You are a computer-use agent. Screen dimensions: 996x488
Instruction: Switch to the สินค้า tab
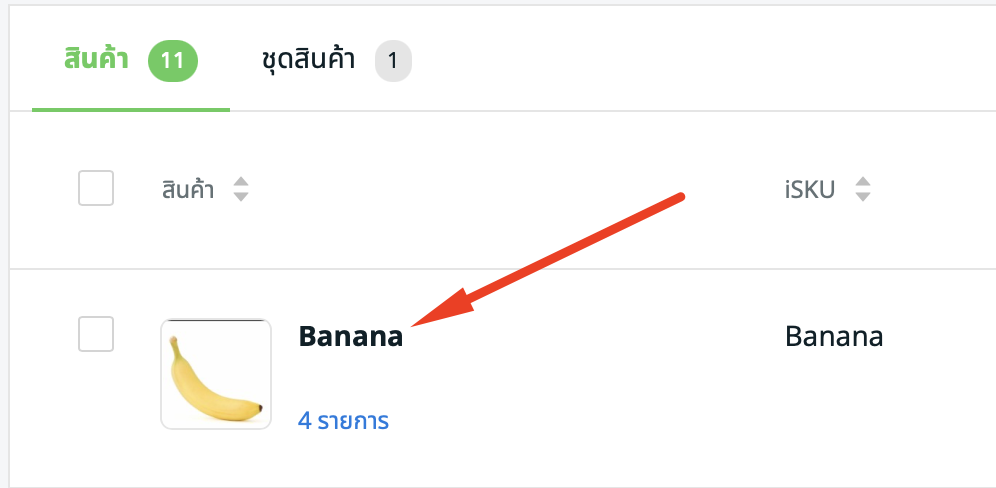tap(96, 61)
